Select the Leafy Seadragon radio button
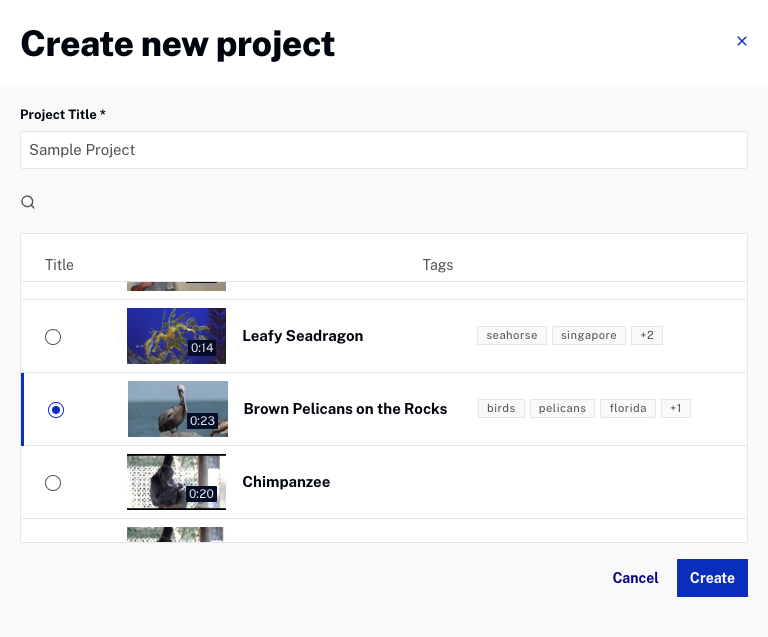 (x=53, y=337)
